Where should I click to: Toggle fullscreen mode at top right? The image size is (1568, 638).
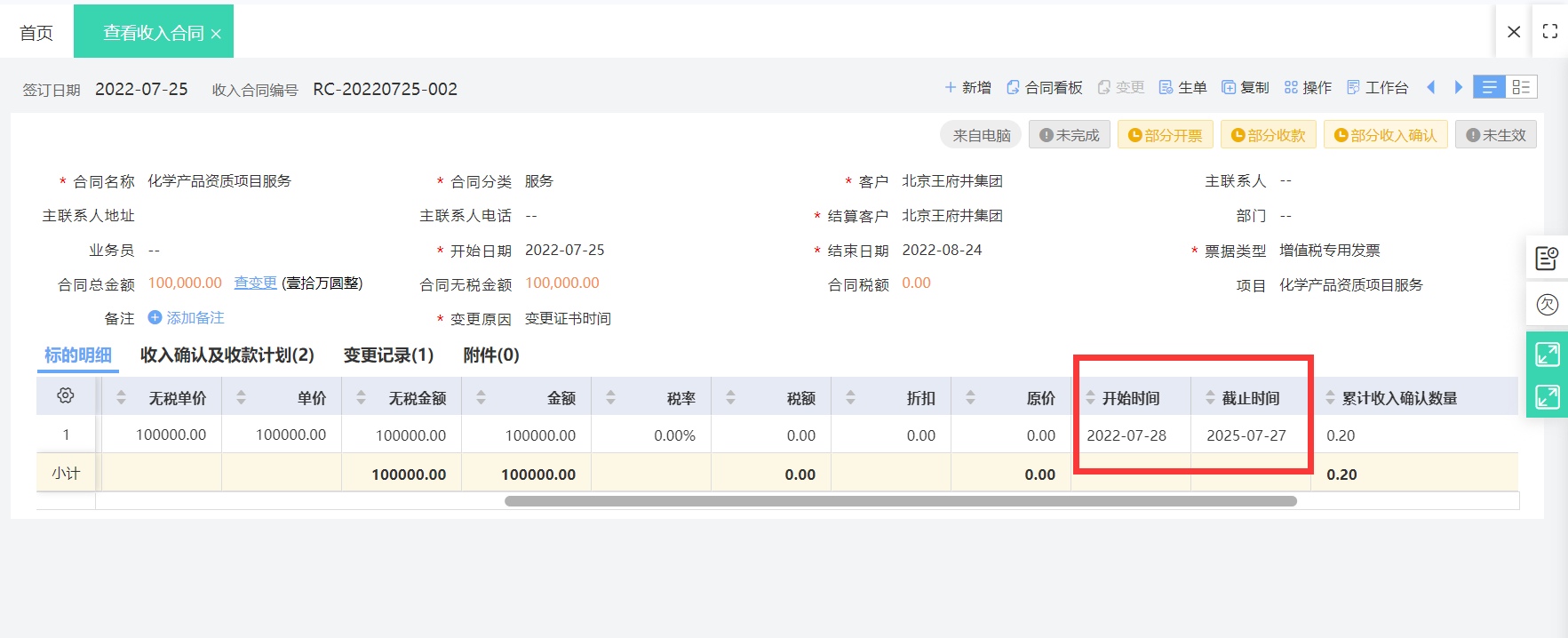pyautogui.click(x=1550, y=31)
